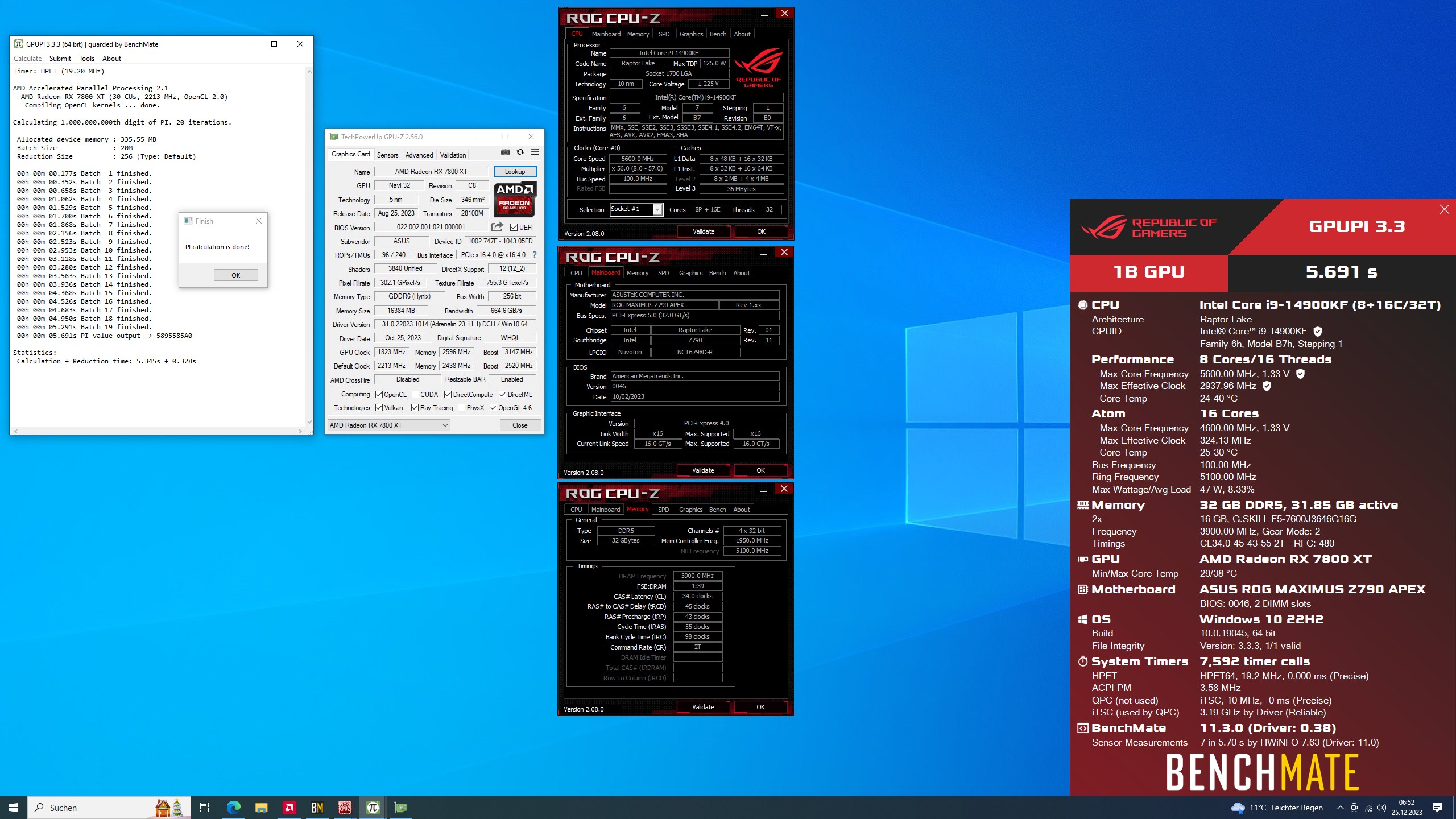Open Windows Start menu
The height and width of the screenshot is (819, 1456).
pos(14,808)
